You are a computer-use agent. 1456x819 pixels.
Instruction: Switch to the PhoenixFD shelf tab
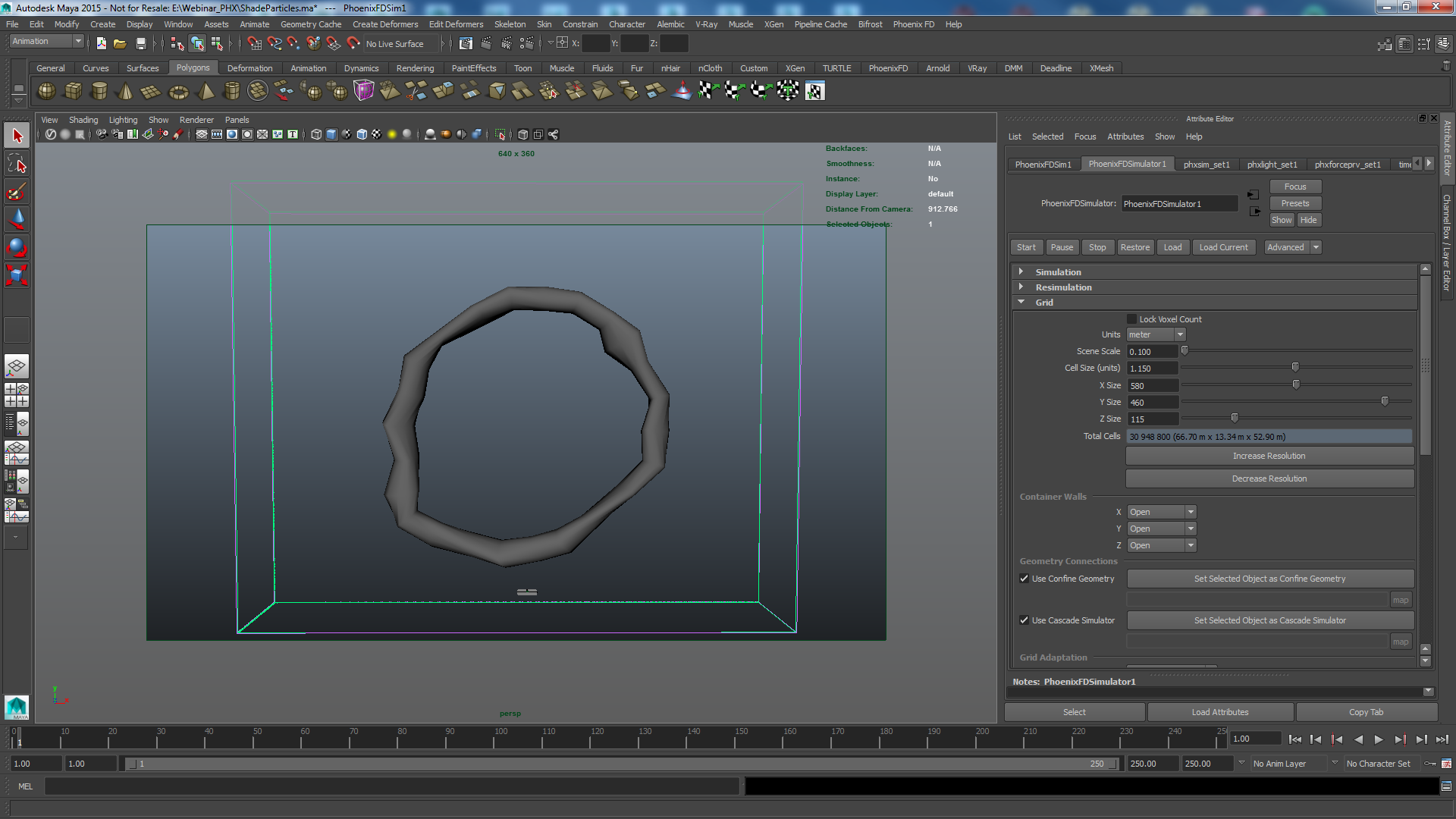tap(888, 68)
